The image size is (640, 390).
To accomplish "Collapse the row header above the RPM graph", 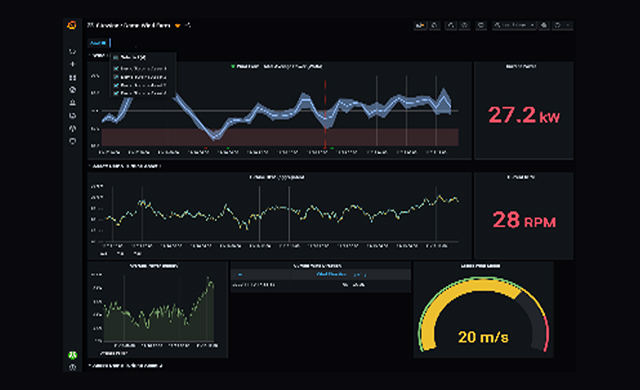I will (x=125, y=166).
